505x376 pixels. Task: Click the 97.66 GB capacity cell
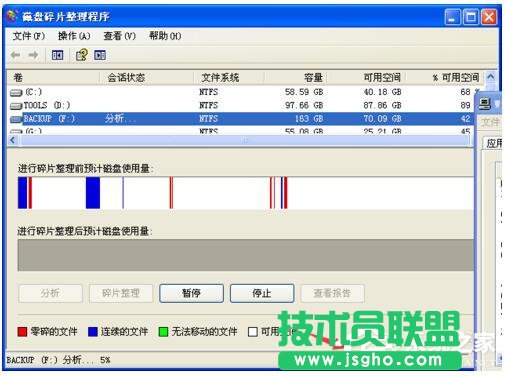click(304, 106)
